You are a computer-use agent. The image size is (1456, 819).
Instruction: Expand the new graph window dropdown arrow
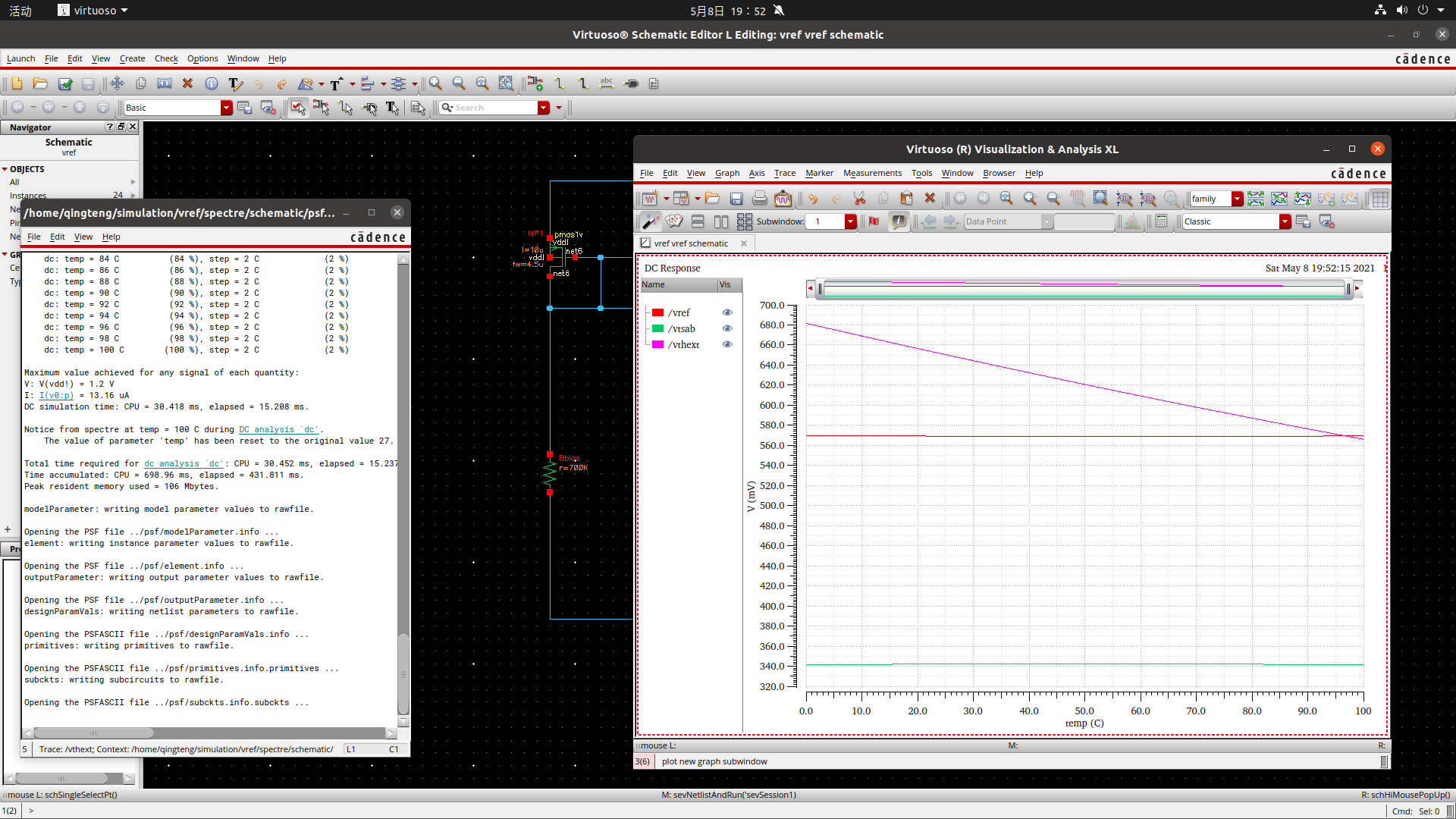667,199
